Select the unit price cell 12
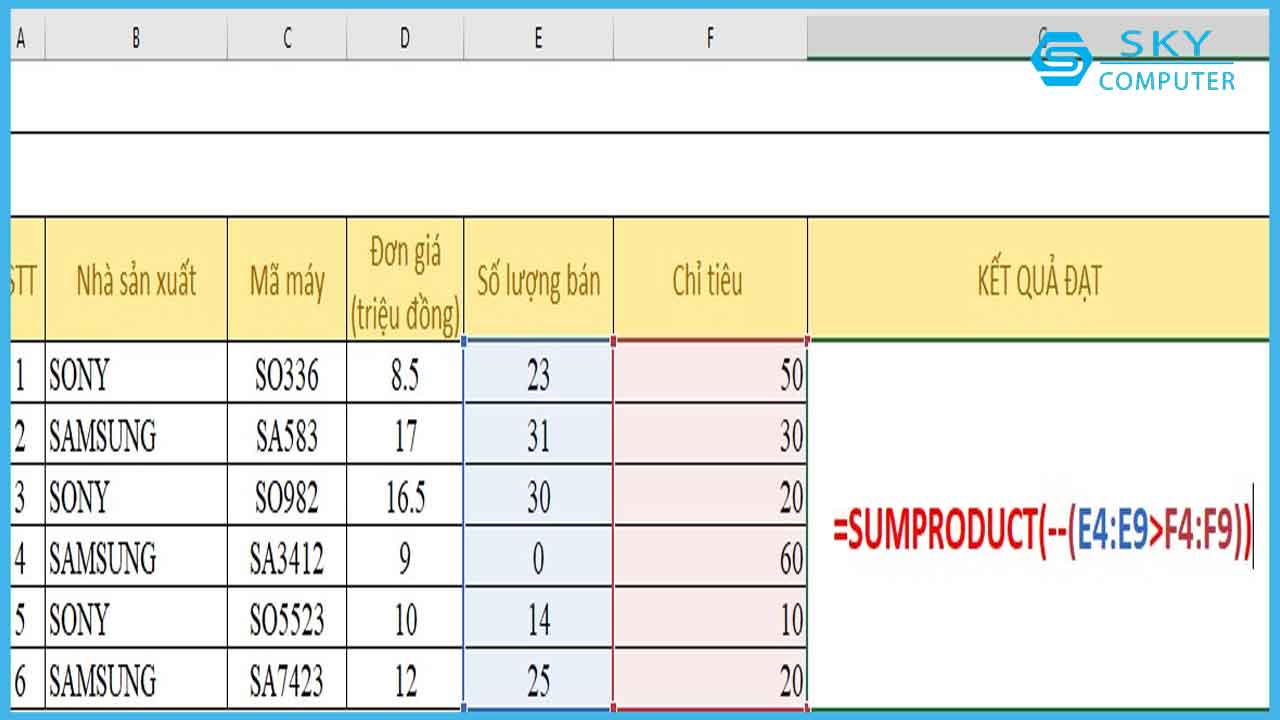1280x720 pixels. coord(405,680)
